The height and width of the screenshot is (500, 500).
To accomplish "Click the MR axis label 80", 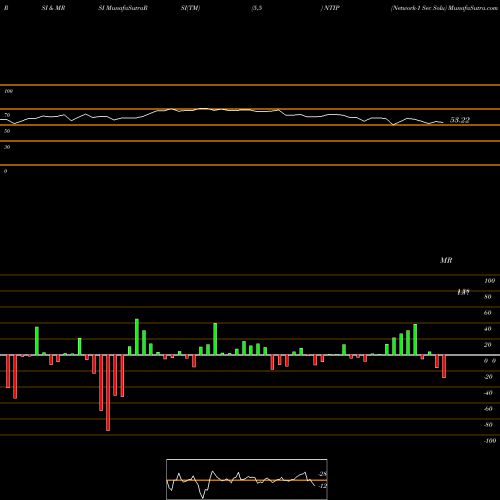I will pos(488,297).
